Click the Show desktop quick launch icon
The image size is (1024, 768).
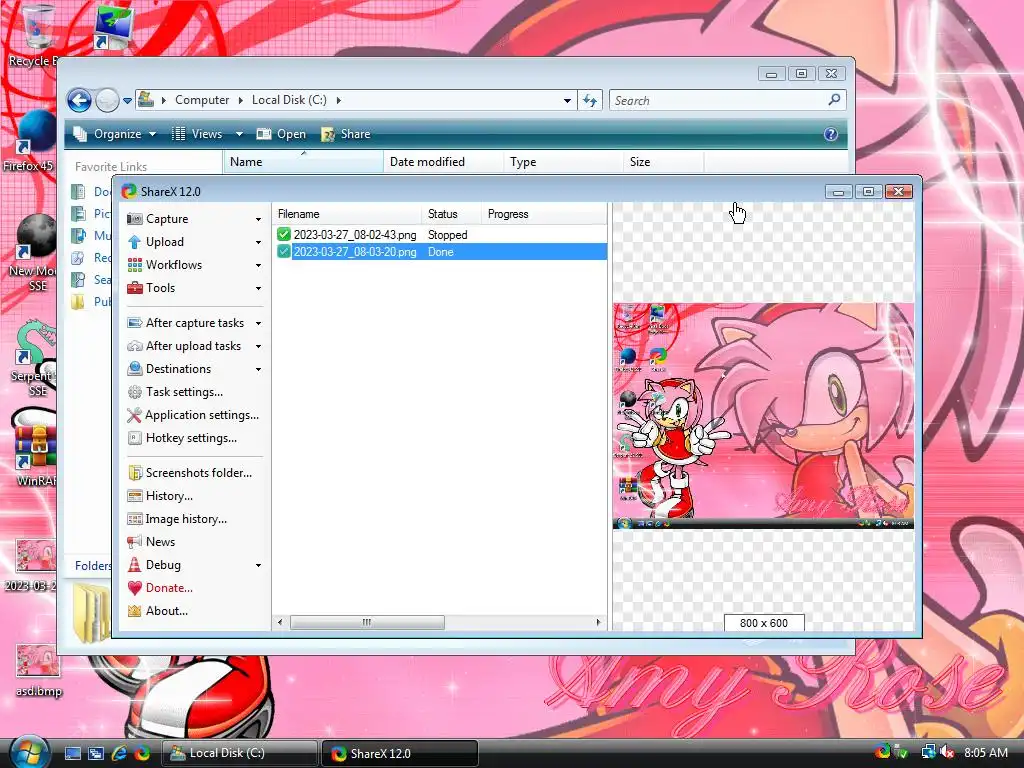(72, 753)
